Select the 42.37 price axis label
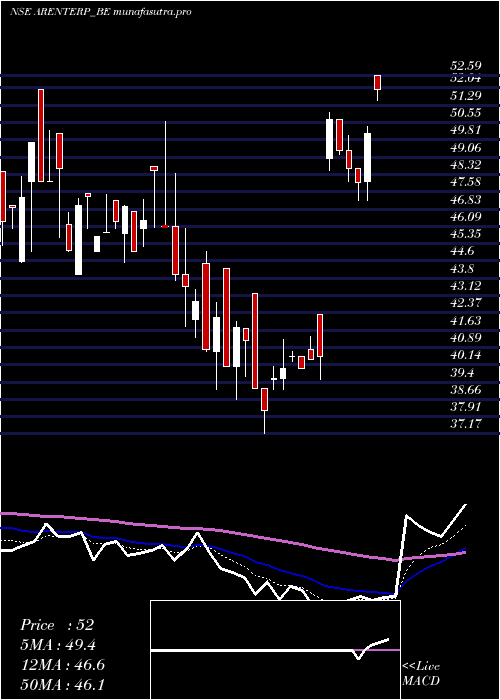500x700 pixels. 465,303
